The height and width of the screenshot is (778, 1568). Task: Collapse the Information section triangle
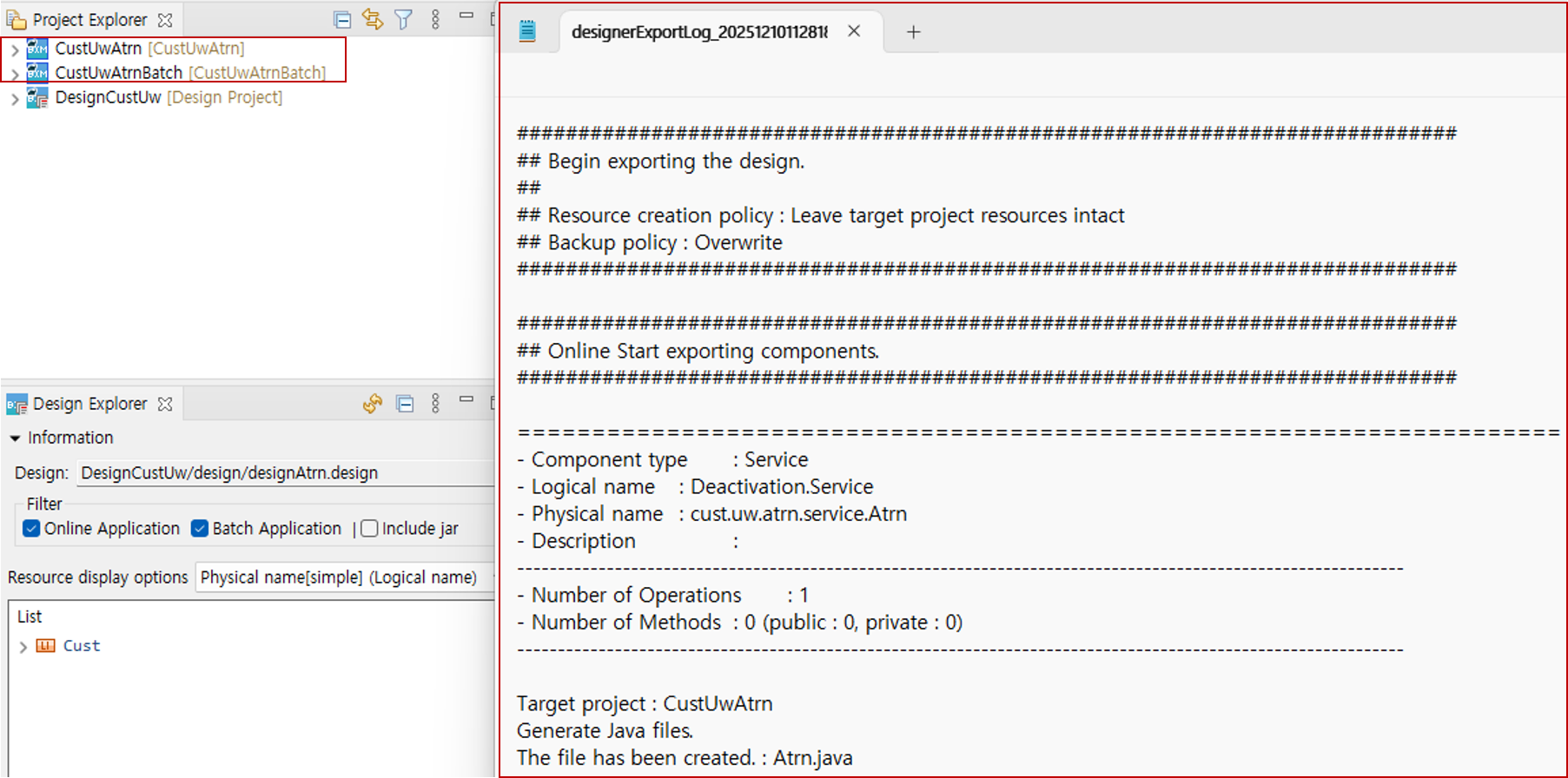(x=15, y=438)
